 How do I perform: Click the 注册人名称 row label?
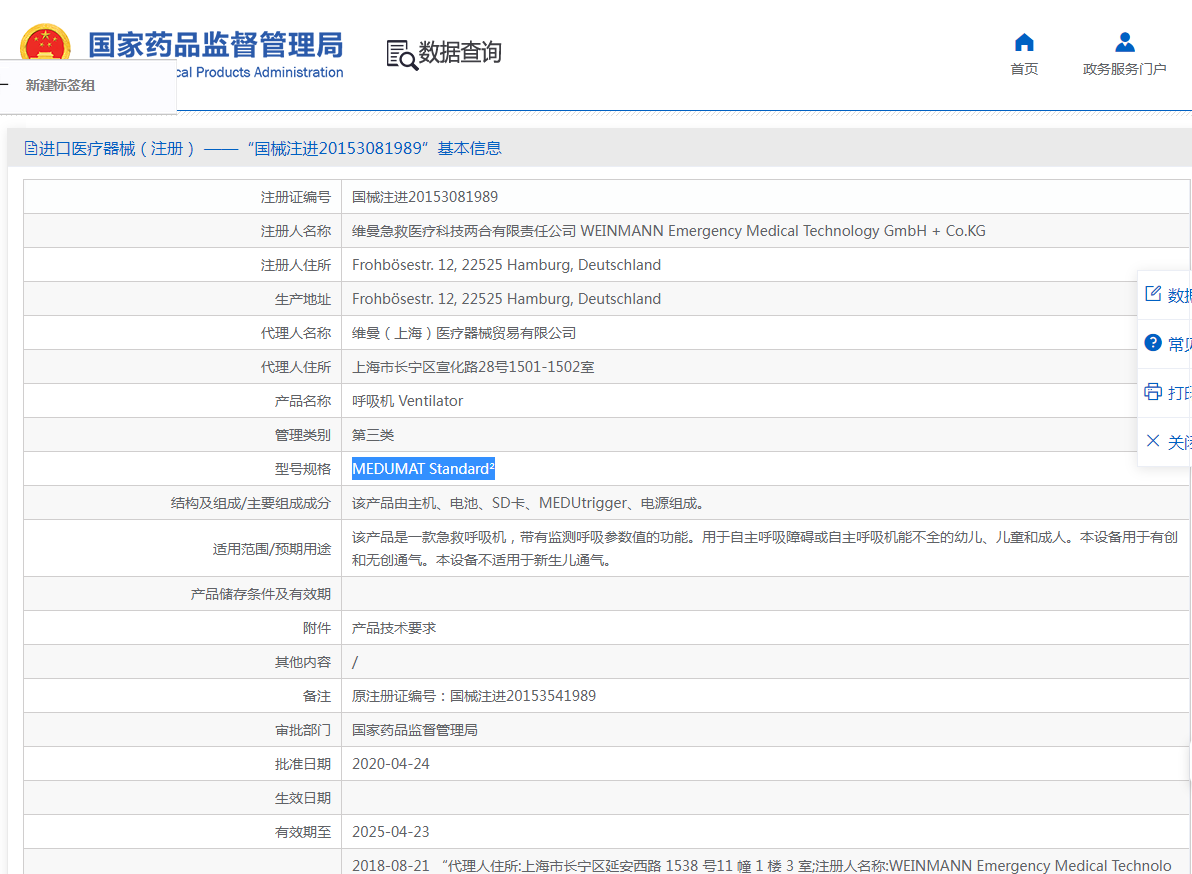296,231
